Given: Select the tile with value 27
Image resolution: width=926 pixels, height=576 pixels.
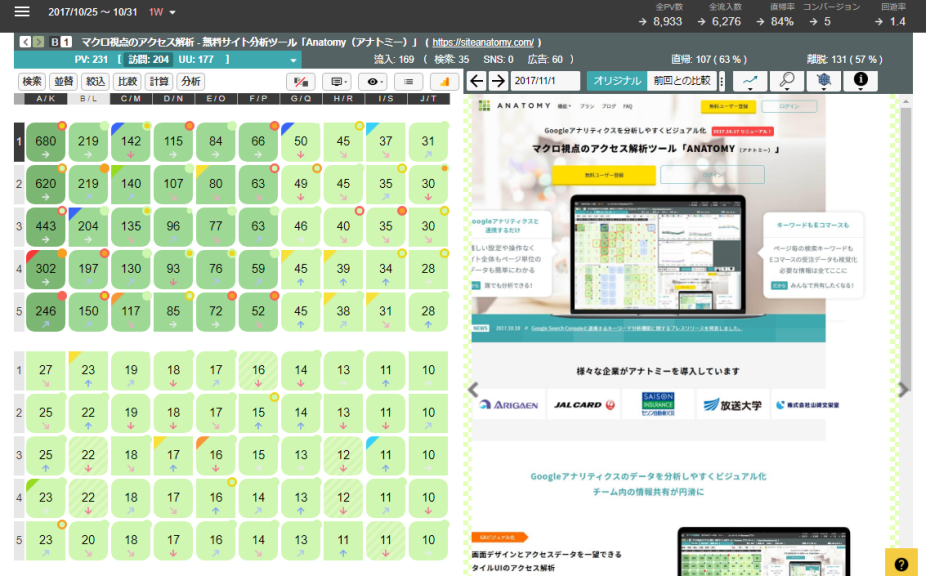Looking at the screenshot, I should pyautogui.click(x=45, y=372).
